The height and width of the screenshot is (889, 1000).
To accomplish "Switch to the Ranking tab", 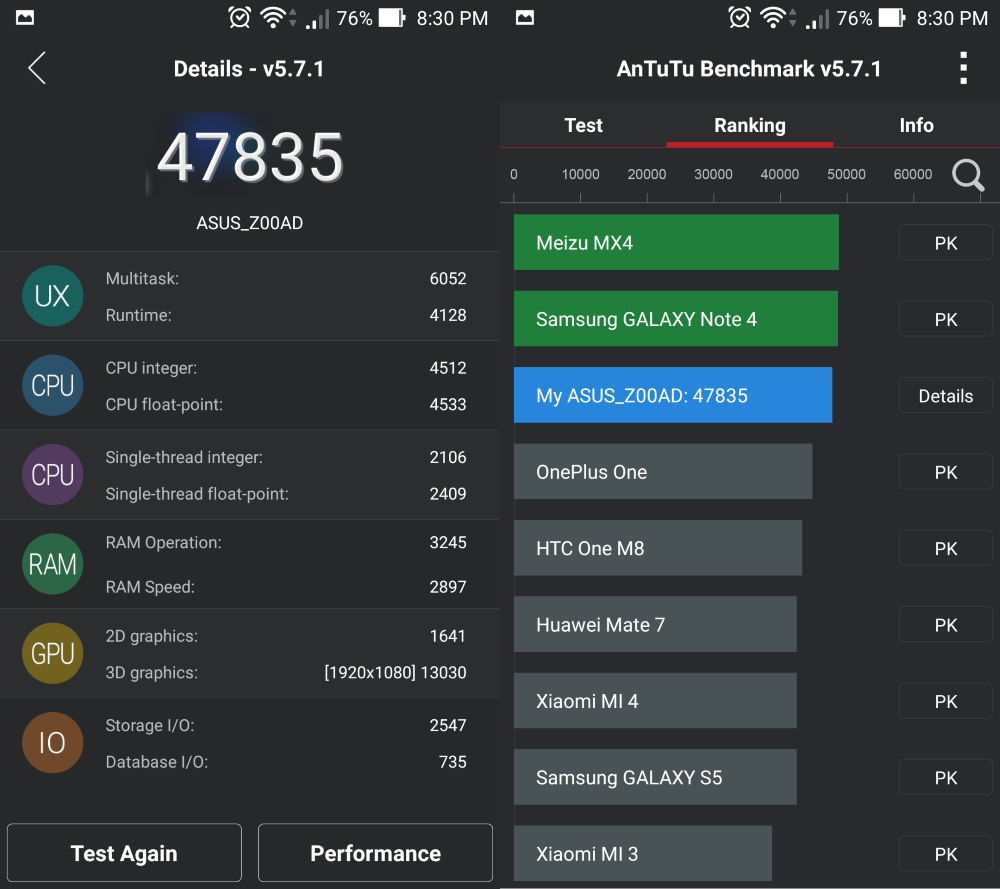I will click(749, 125).
